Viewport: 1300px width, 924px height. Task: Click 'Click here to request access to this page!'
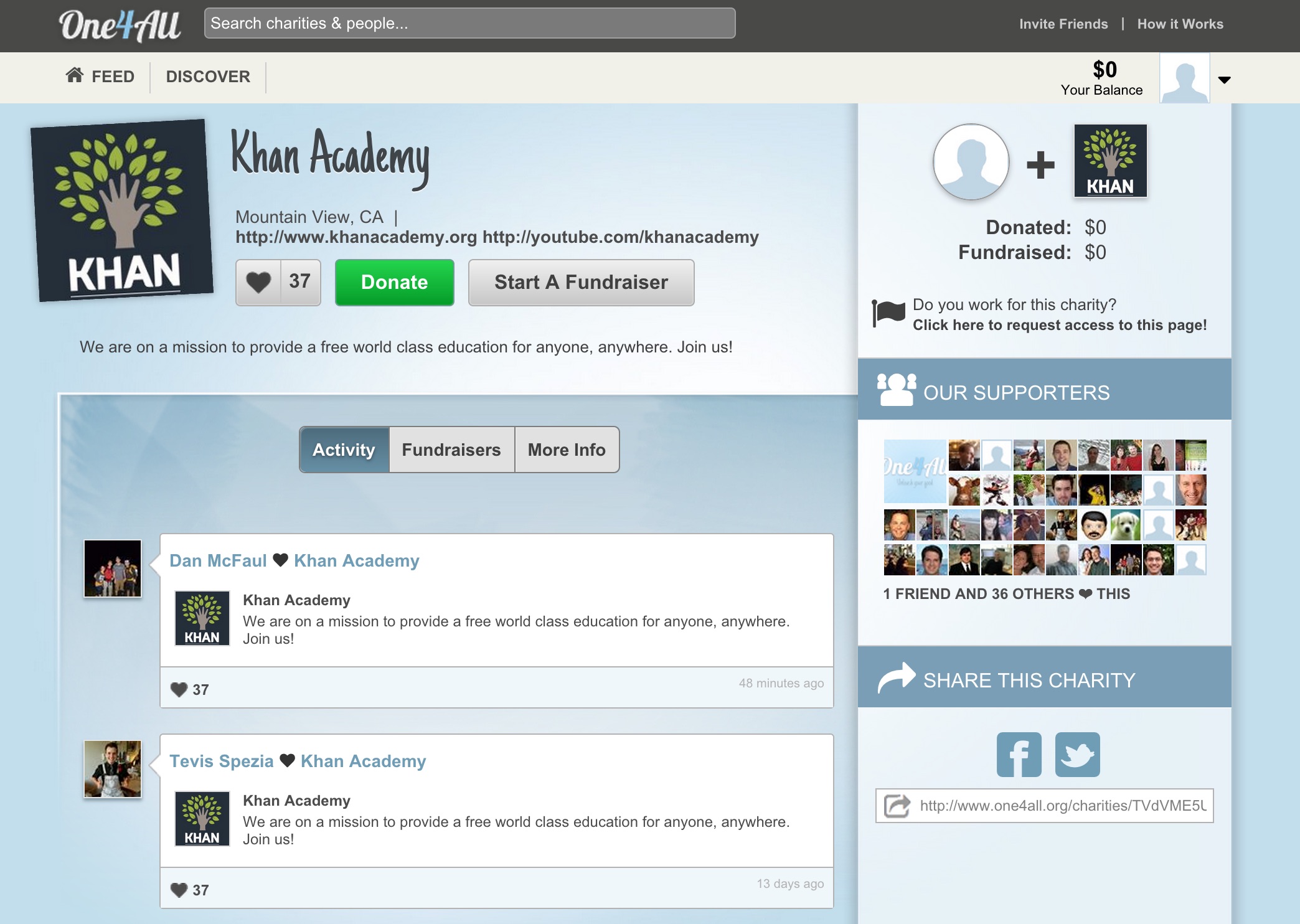(1060, 325)
